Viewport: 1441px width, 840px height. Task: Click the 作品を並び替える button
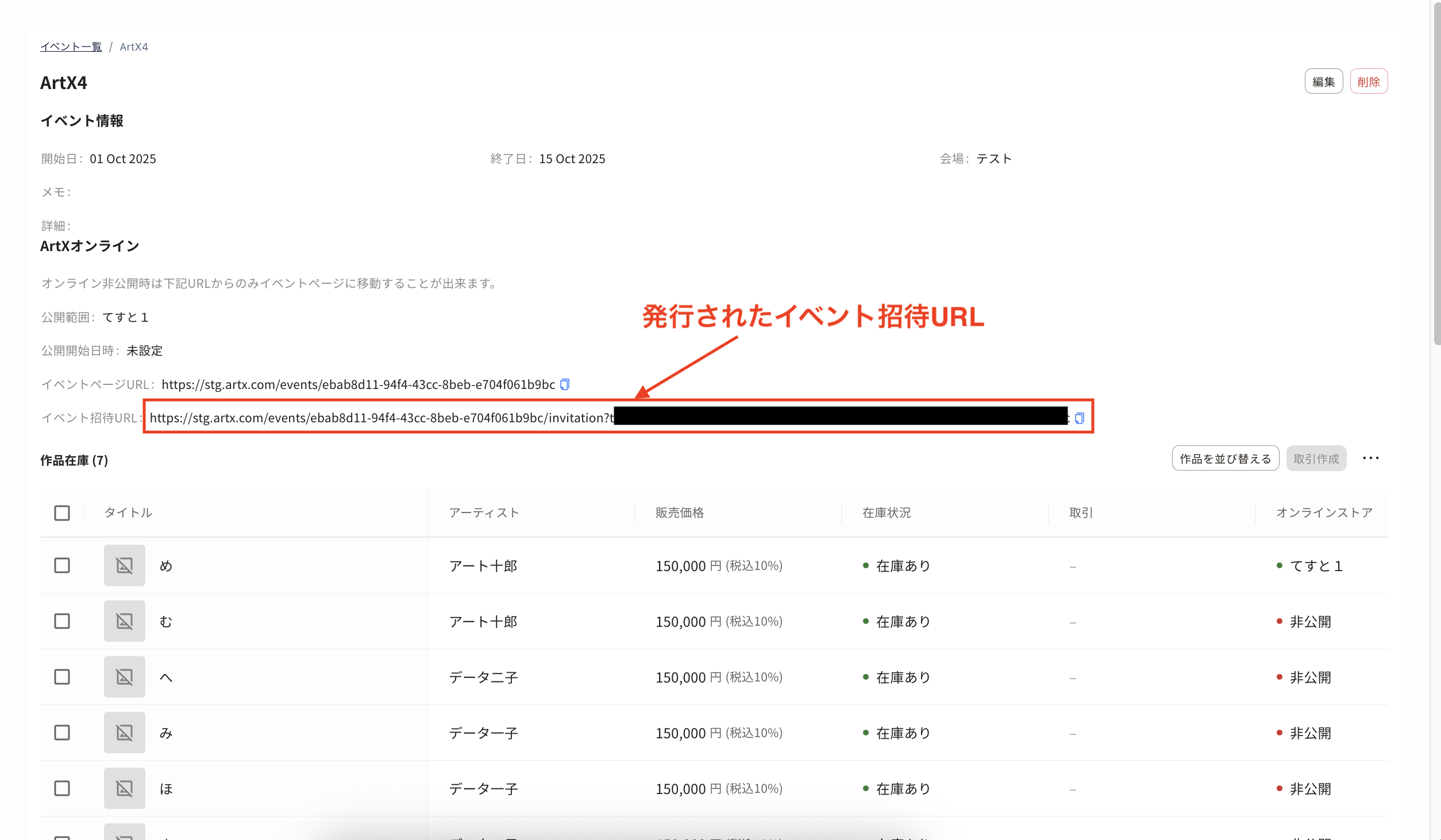pyautogui.click(x=1225, y=458)
